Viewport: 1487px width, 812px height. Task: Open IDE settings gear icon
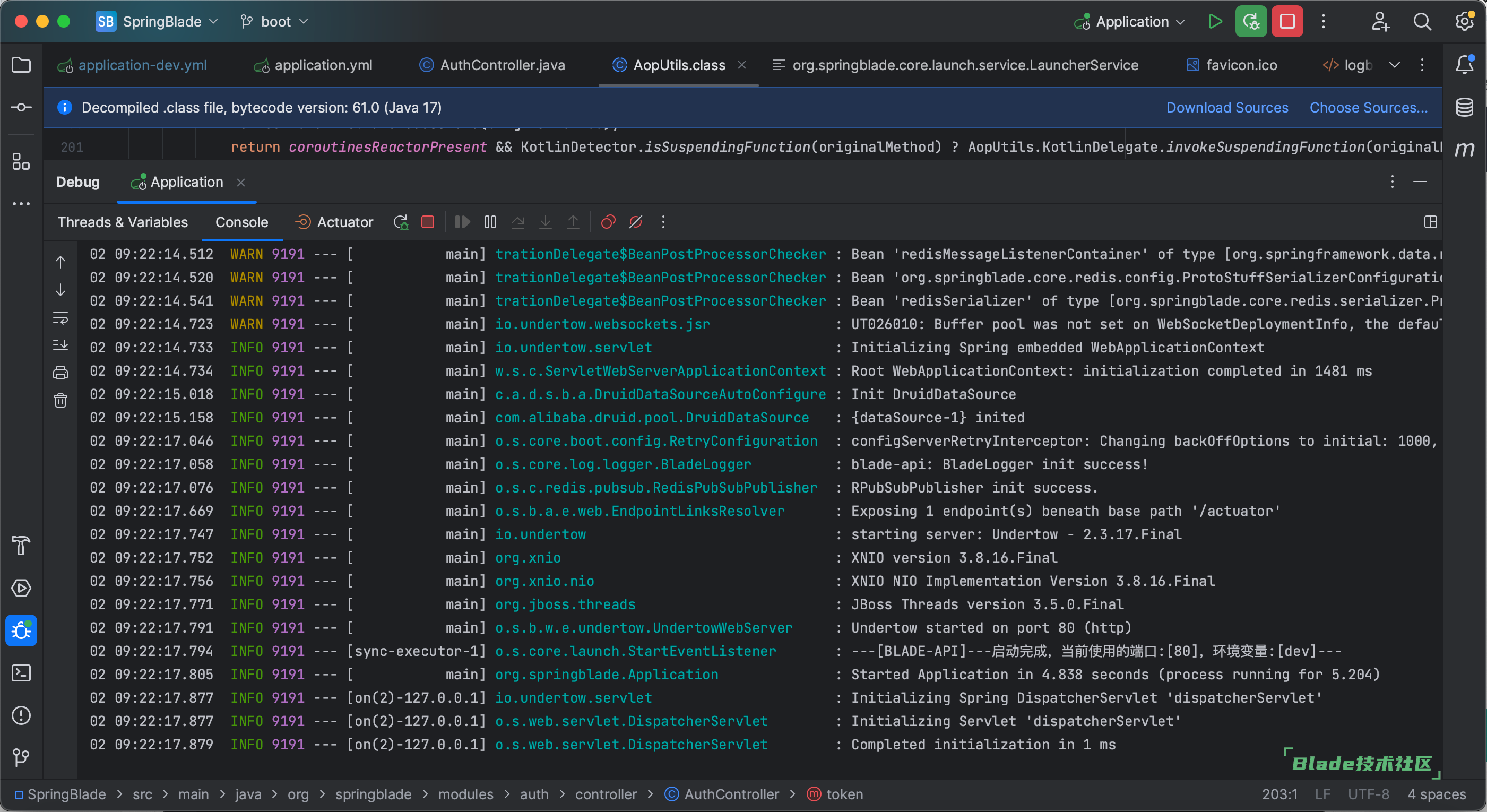(1465, 22)
